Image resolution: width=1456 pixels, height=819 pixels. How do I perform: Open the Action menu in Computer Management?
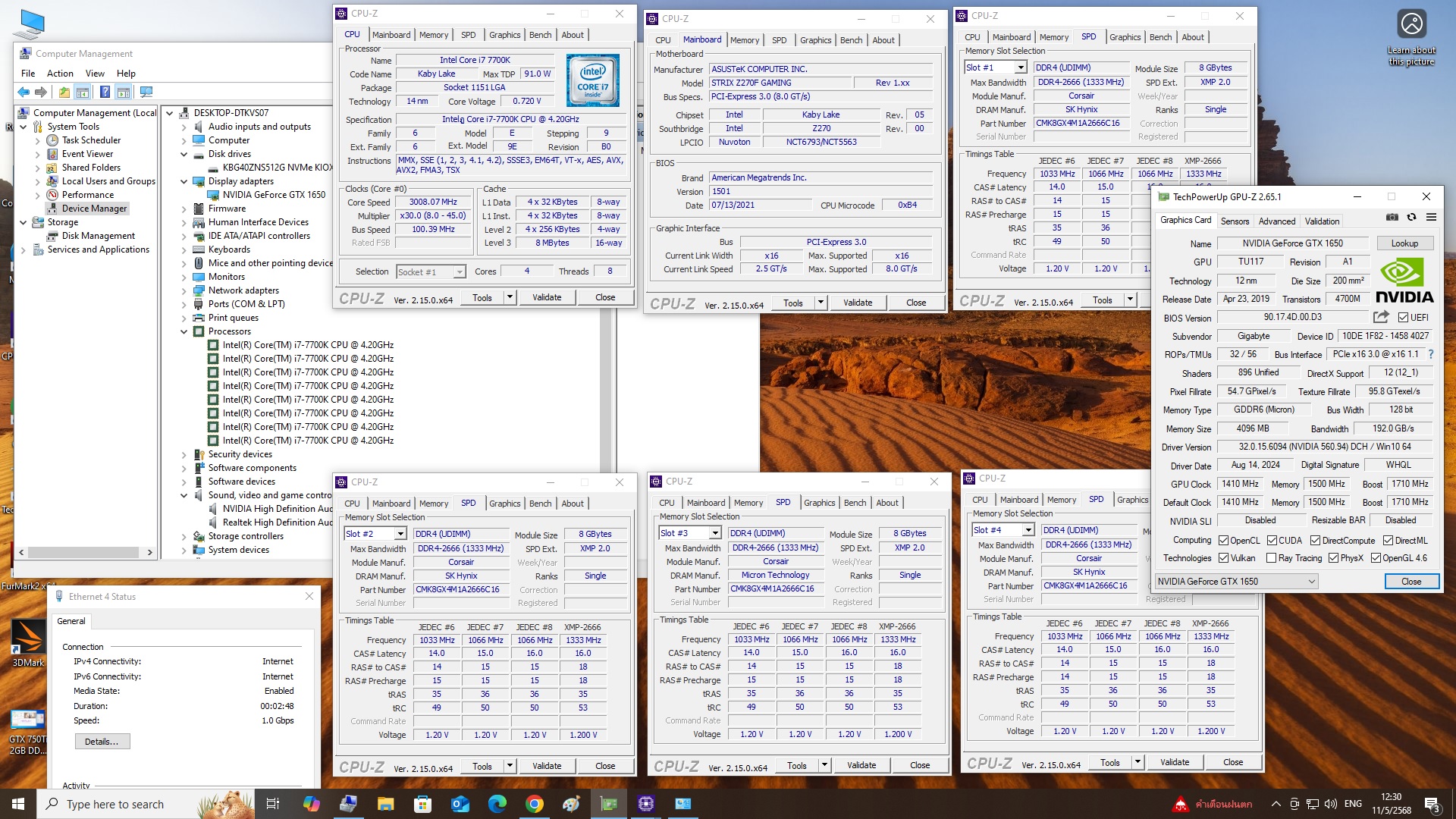pos(60,74)
